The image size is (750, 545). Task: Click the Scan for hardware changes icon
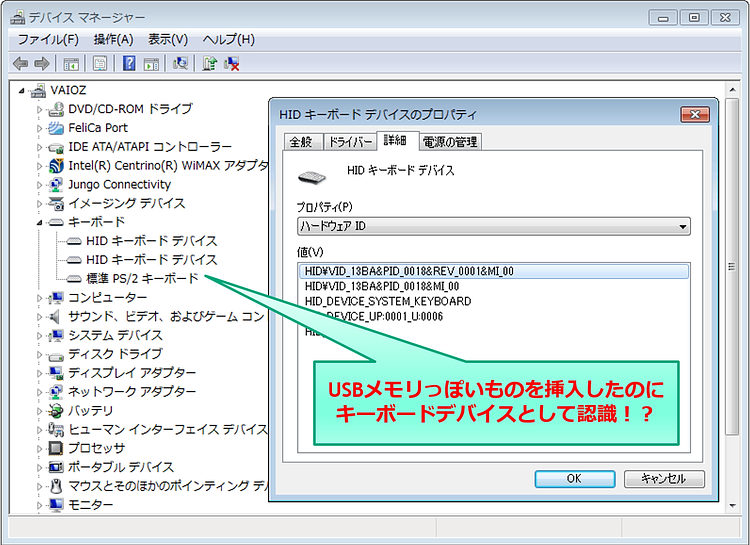coord(180,64)
